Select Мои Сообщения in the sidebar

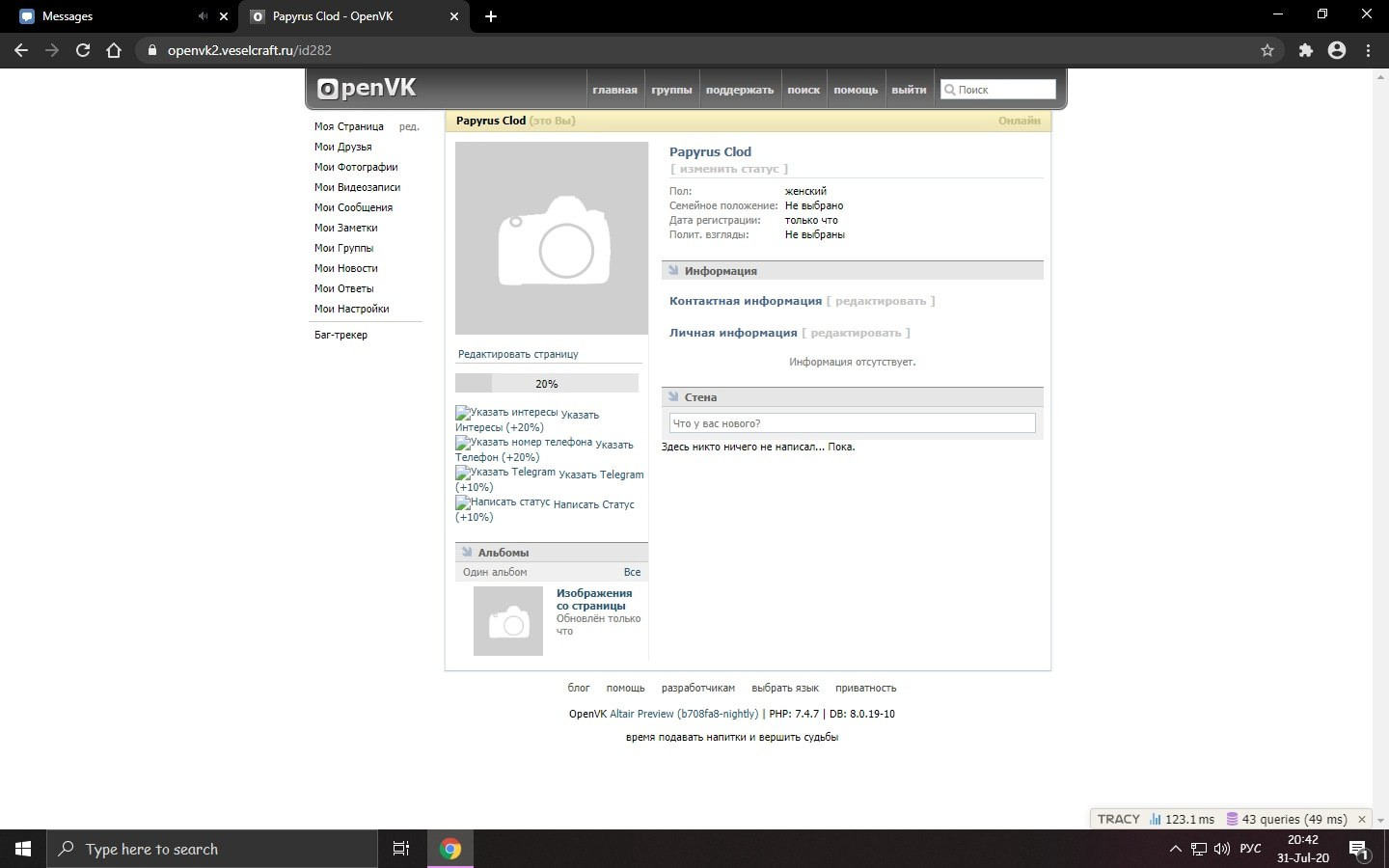pyautogui.click(x=353, y=207)
